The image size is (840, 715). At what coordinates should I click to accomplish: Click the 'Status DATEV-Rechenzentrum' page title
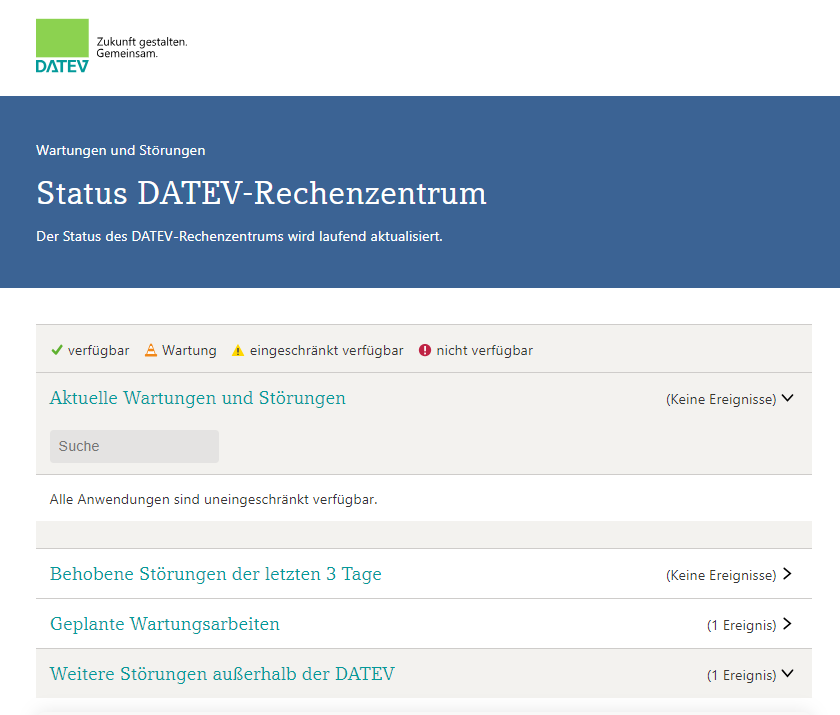pyautogui.click(x=261, y=193)
